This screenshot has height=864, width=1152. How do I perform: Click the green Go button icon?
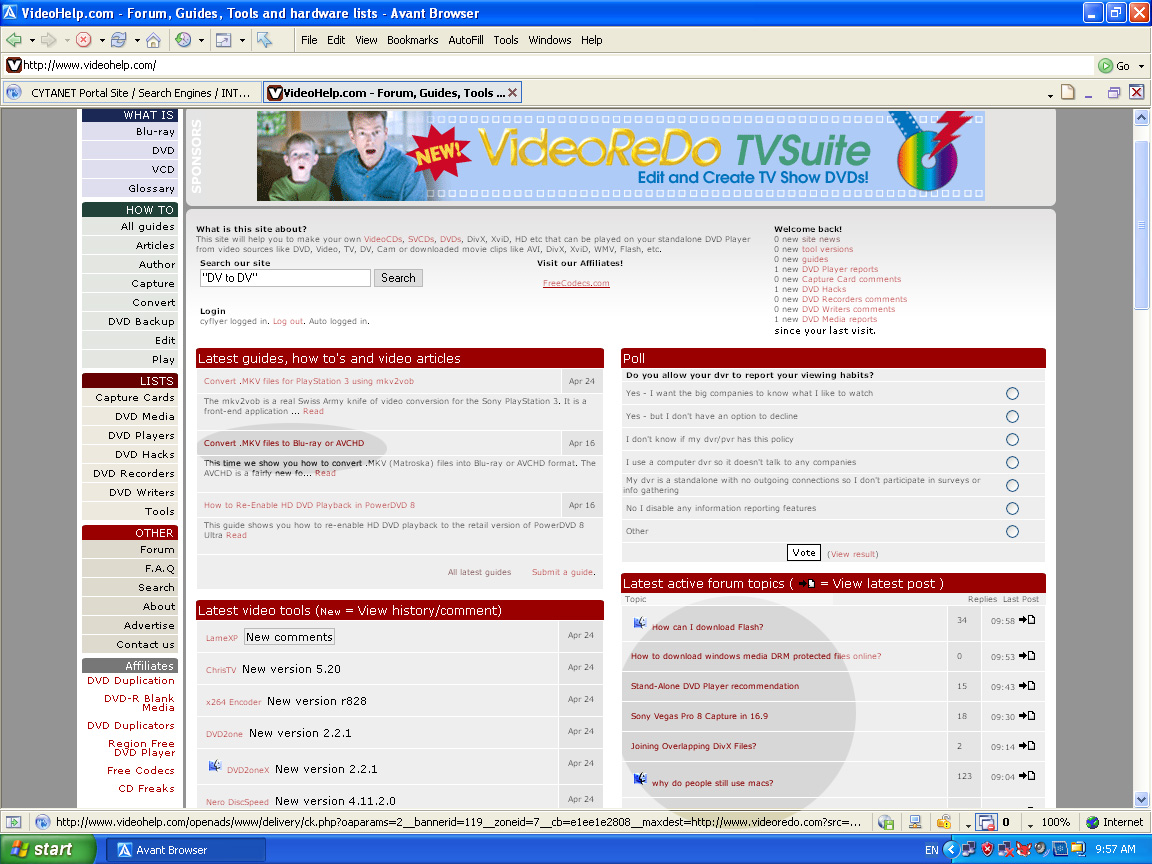coord(1105,65)
